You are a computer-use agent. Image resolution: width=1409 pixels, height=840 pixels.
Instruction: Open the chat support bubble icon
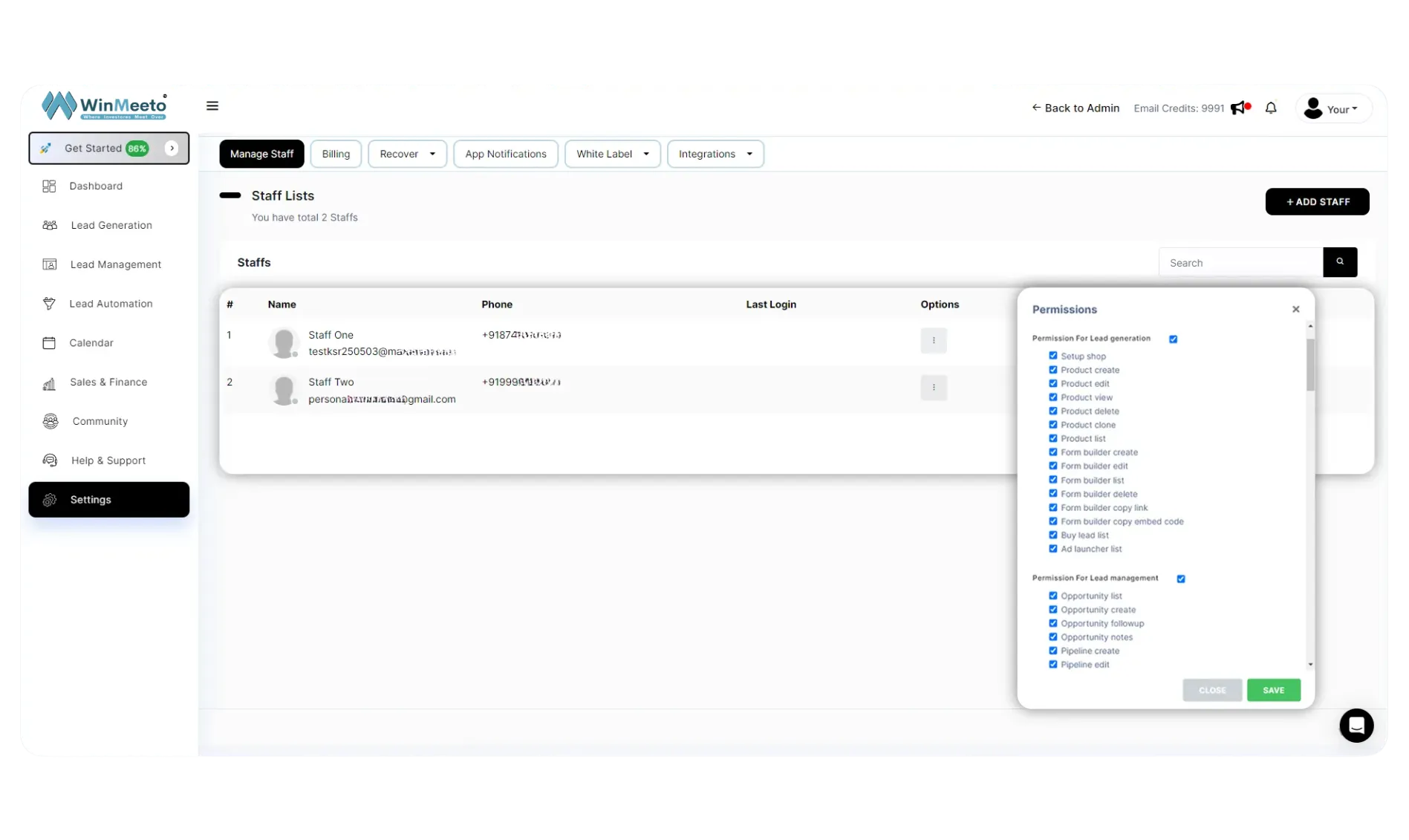(1356, 726)
